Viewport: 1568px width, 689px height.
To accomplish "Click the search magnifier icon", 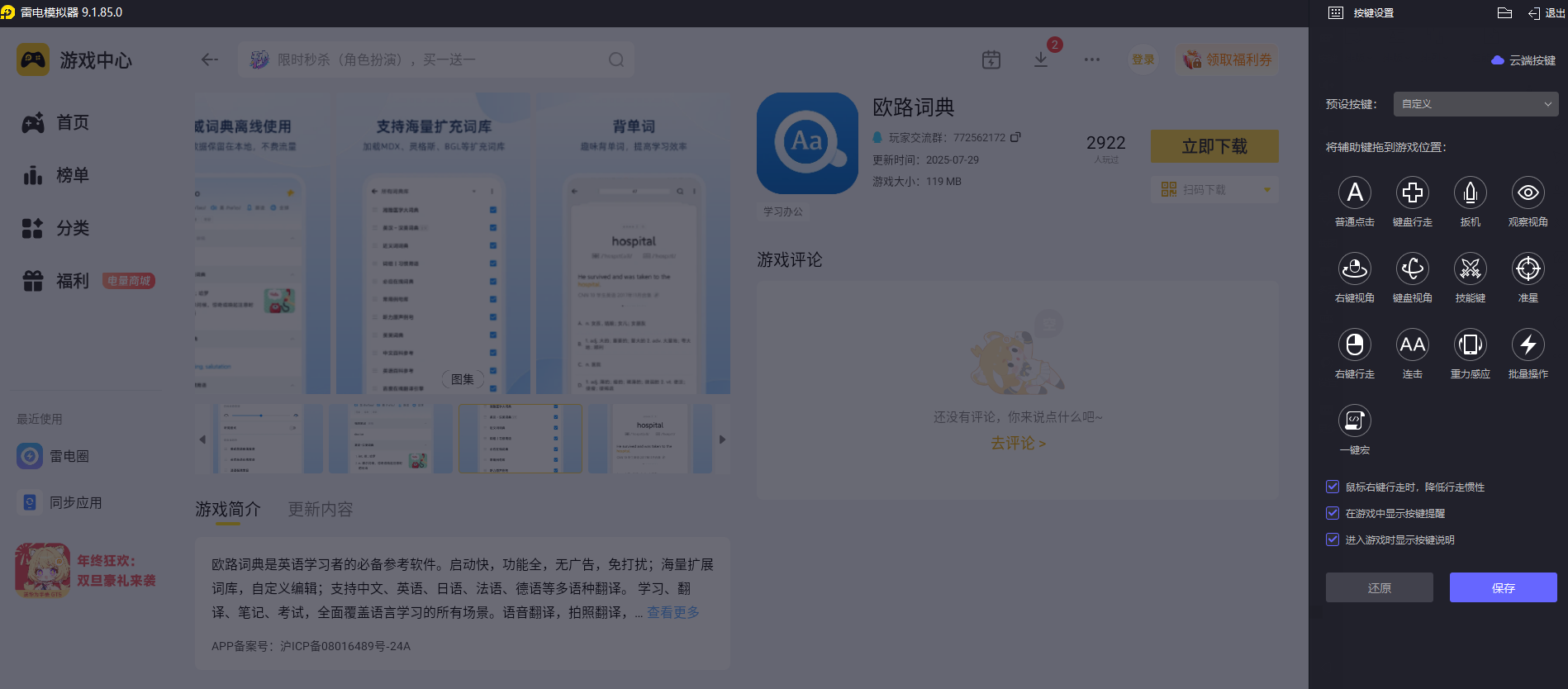I will [x=616, y=59].
